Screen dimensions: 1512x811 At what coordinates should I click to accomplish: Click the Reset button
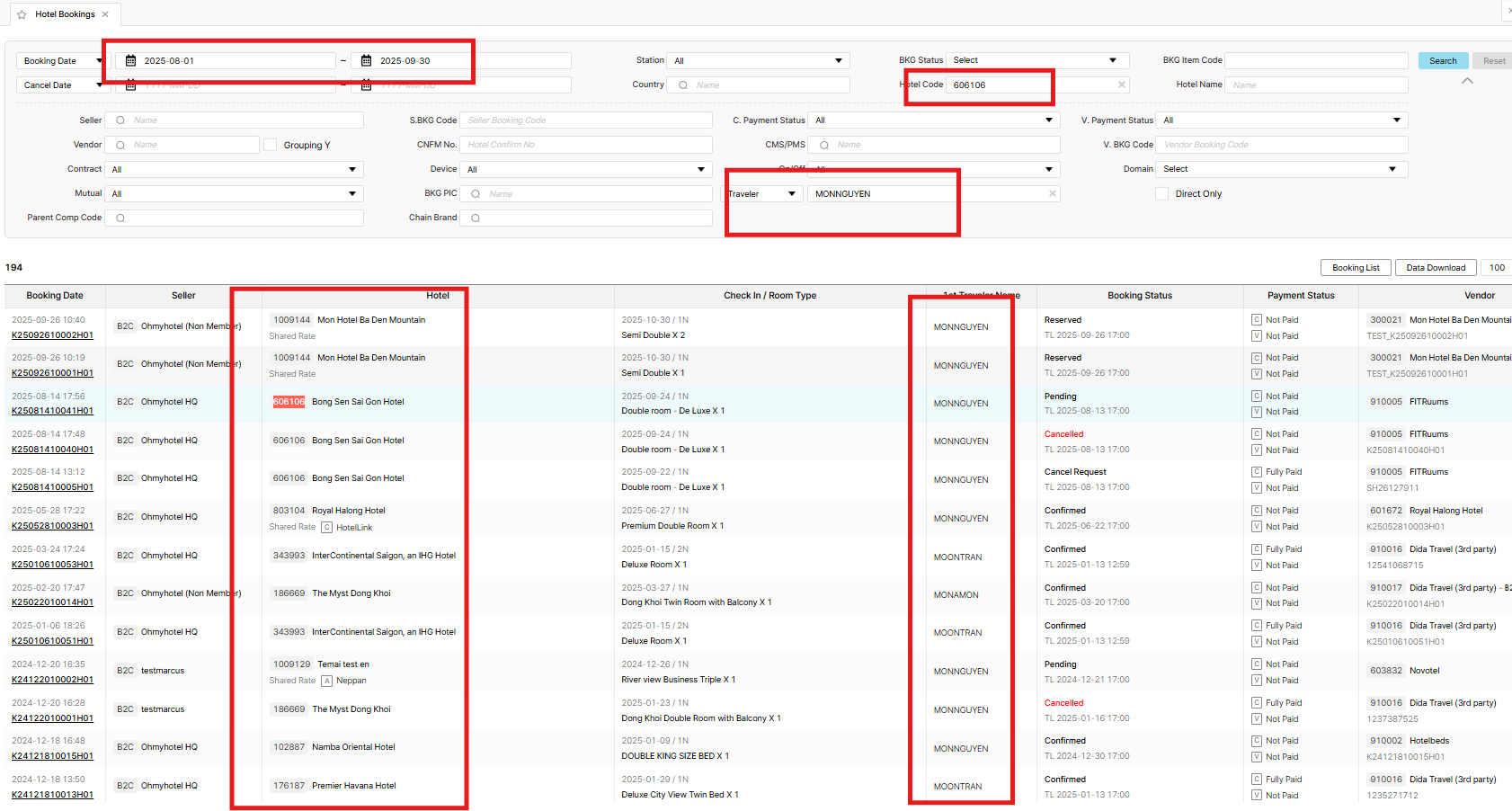point(1494,61)
